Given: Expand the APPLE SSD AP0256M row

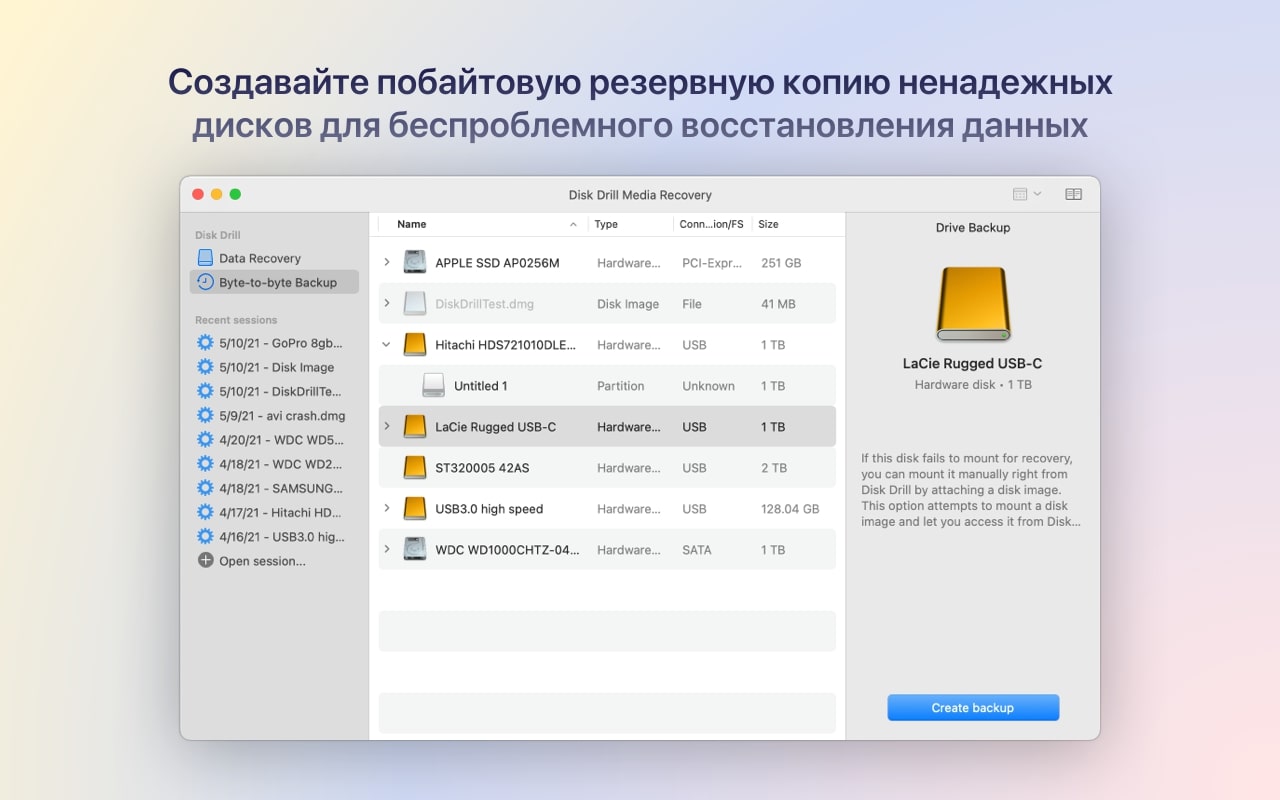Looking at the screenshot, I should click(x=386, y=262).
